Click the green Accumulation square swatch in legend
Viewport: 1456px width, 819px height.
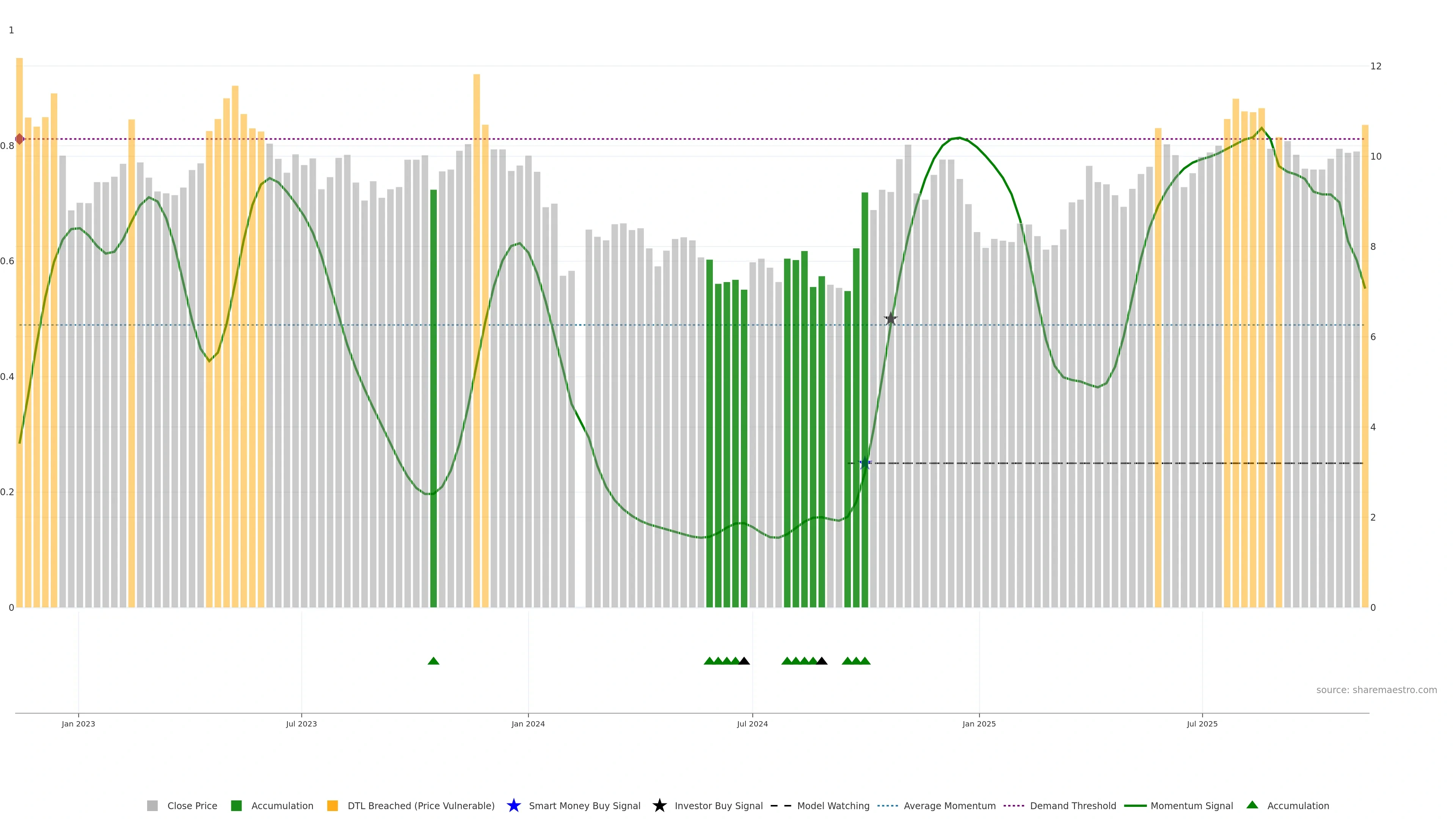tap(236, 806)
